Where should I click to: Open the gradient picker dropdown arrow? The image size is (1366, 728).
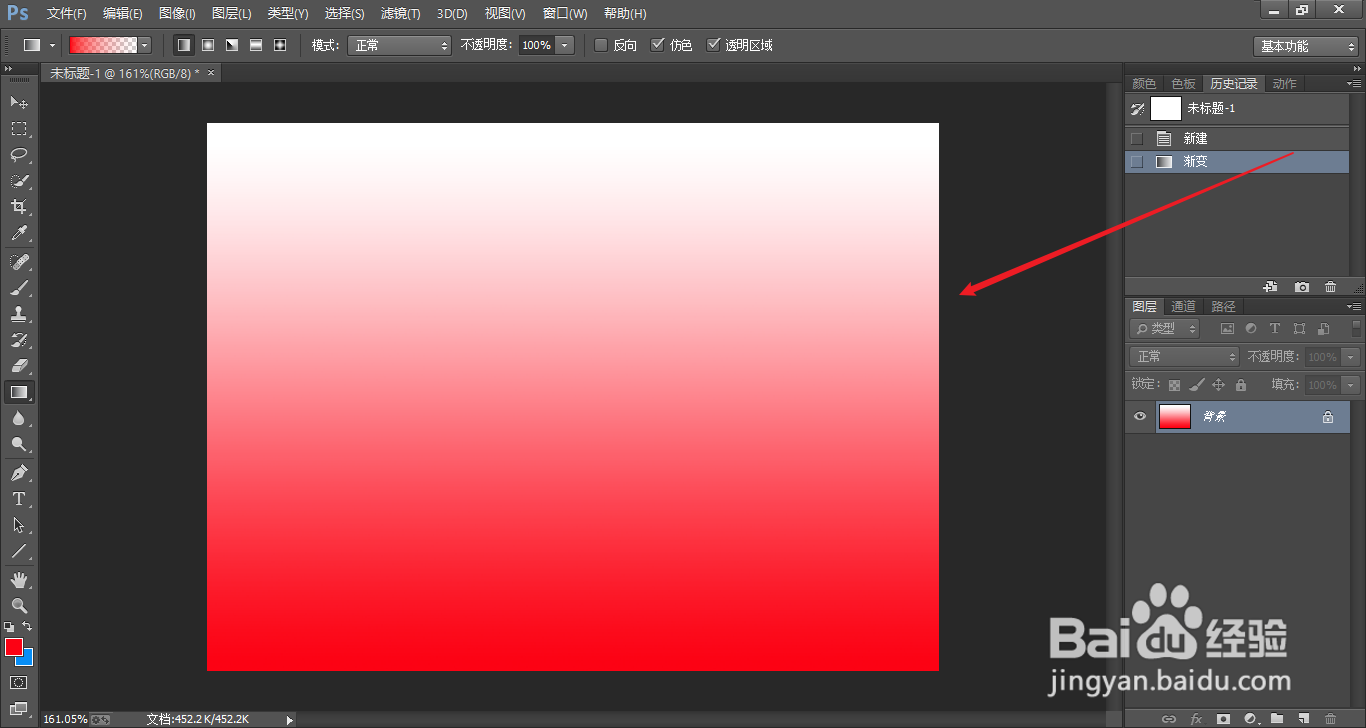(x=145, y=45)
